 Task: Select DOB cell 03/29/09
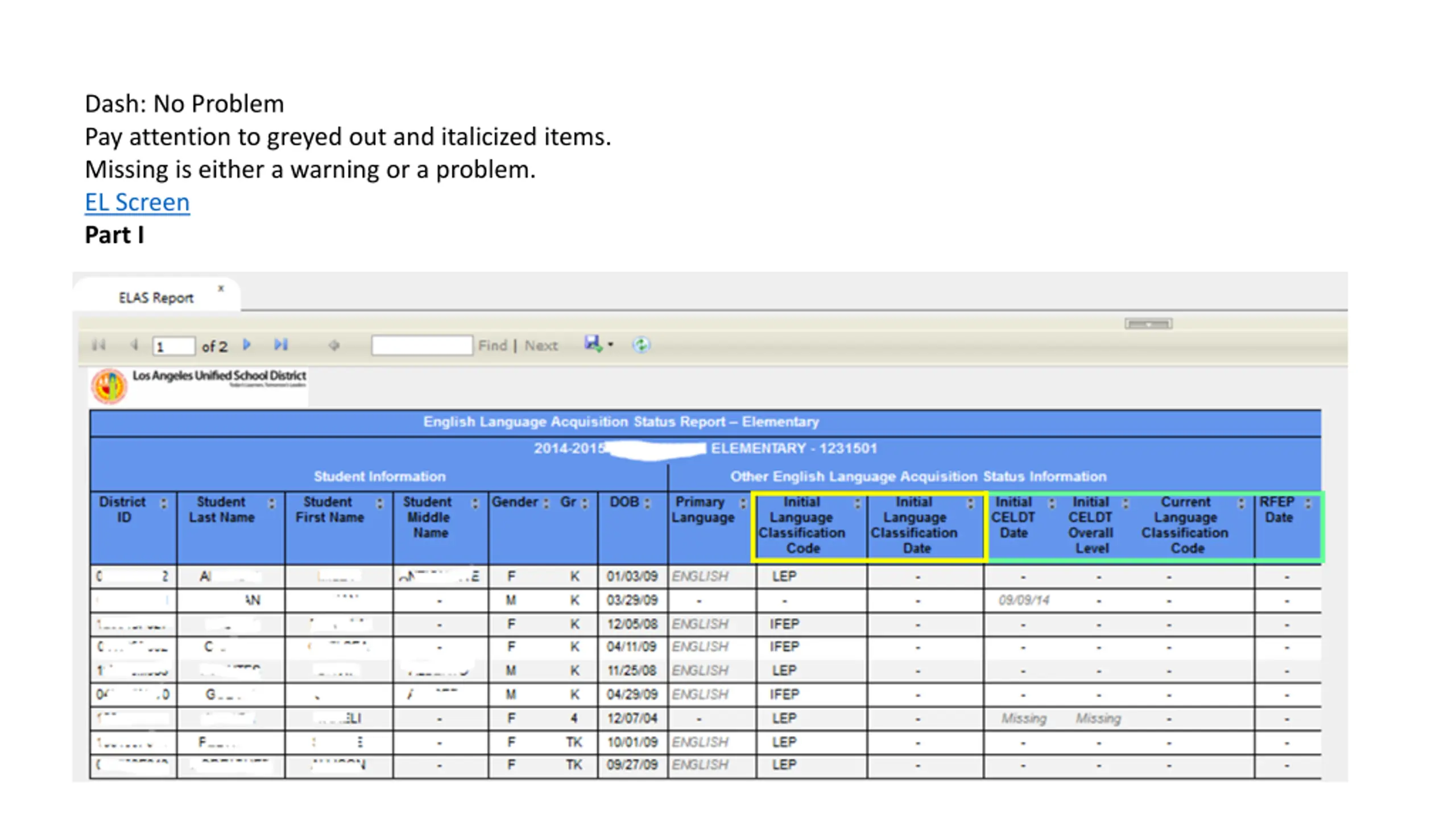(632, 601)
